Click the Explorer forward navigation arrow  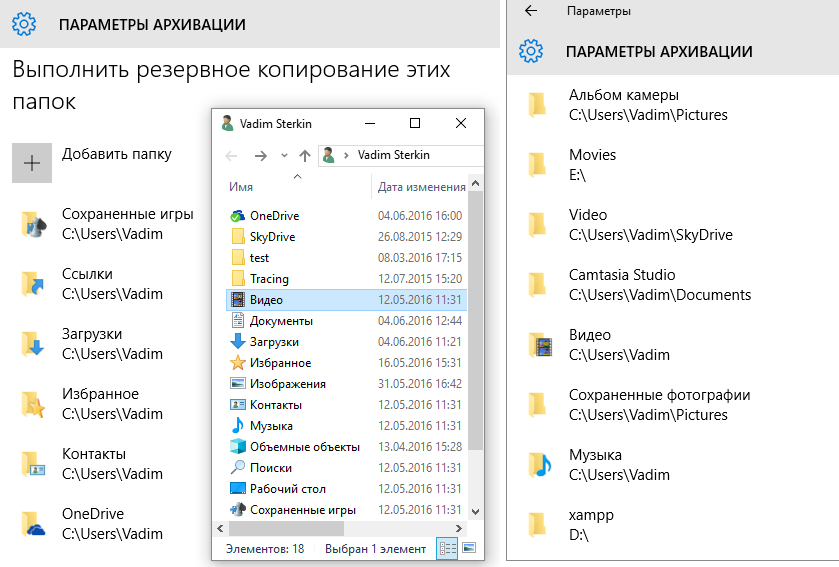click(x=260, y=155)
